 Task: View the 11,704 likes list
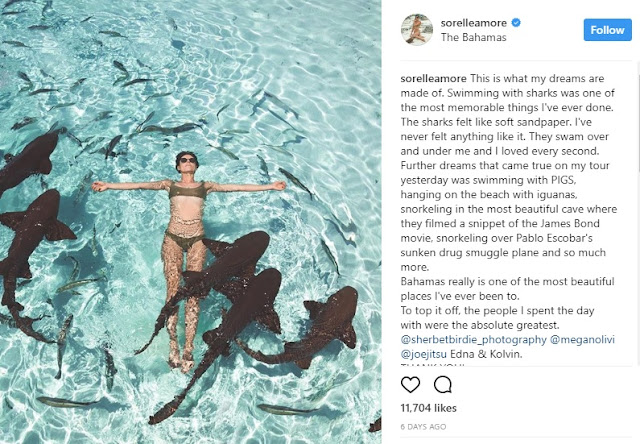429,408
